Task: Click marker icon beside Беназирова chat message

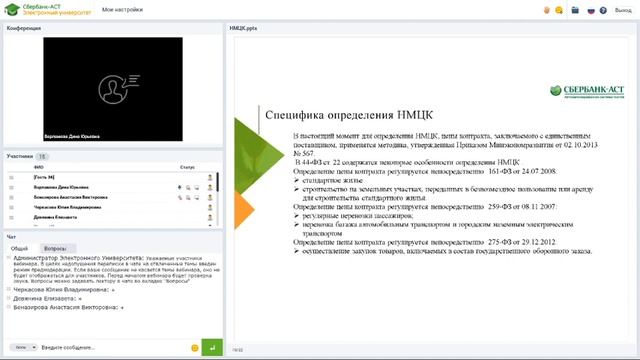Action: (x=9, y=307)
